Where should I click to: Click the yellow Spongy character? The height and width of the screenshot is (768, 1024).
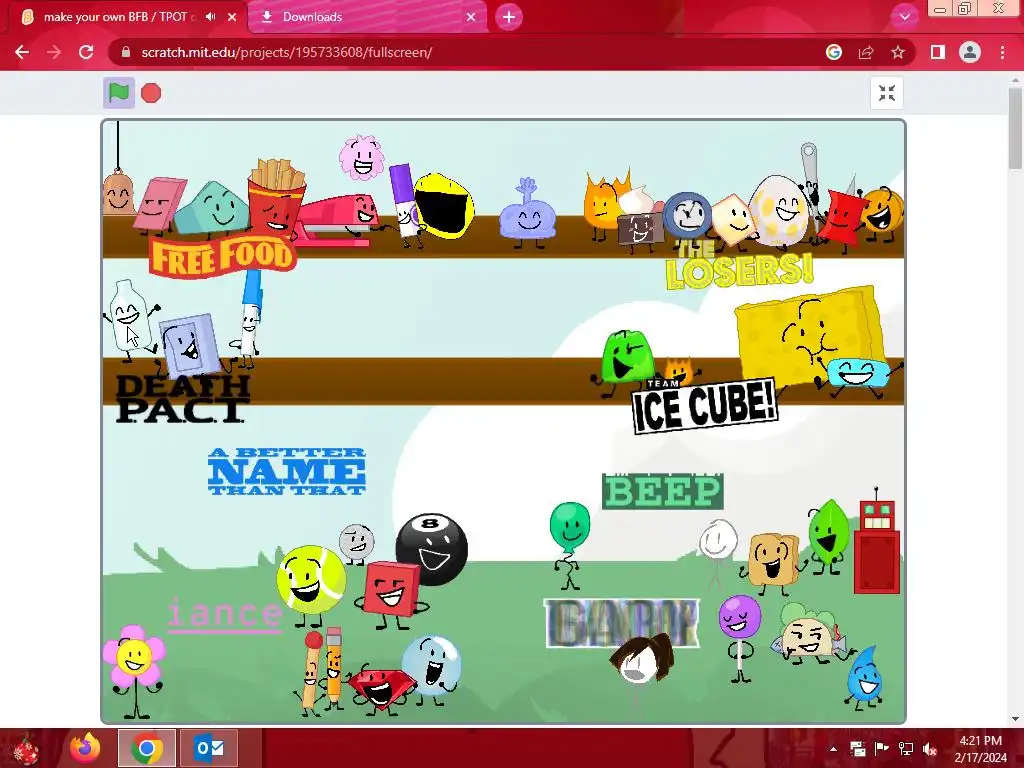(809, 334)
